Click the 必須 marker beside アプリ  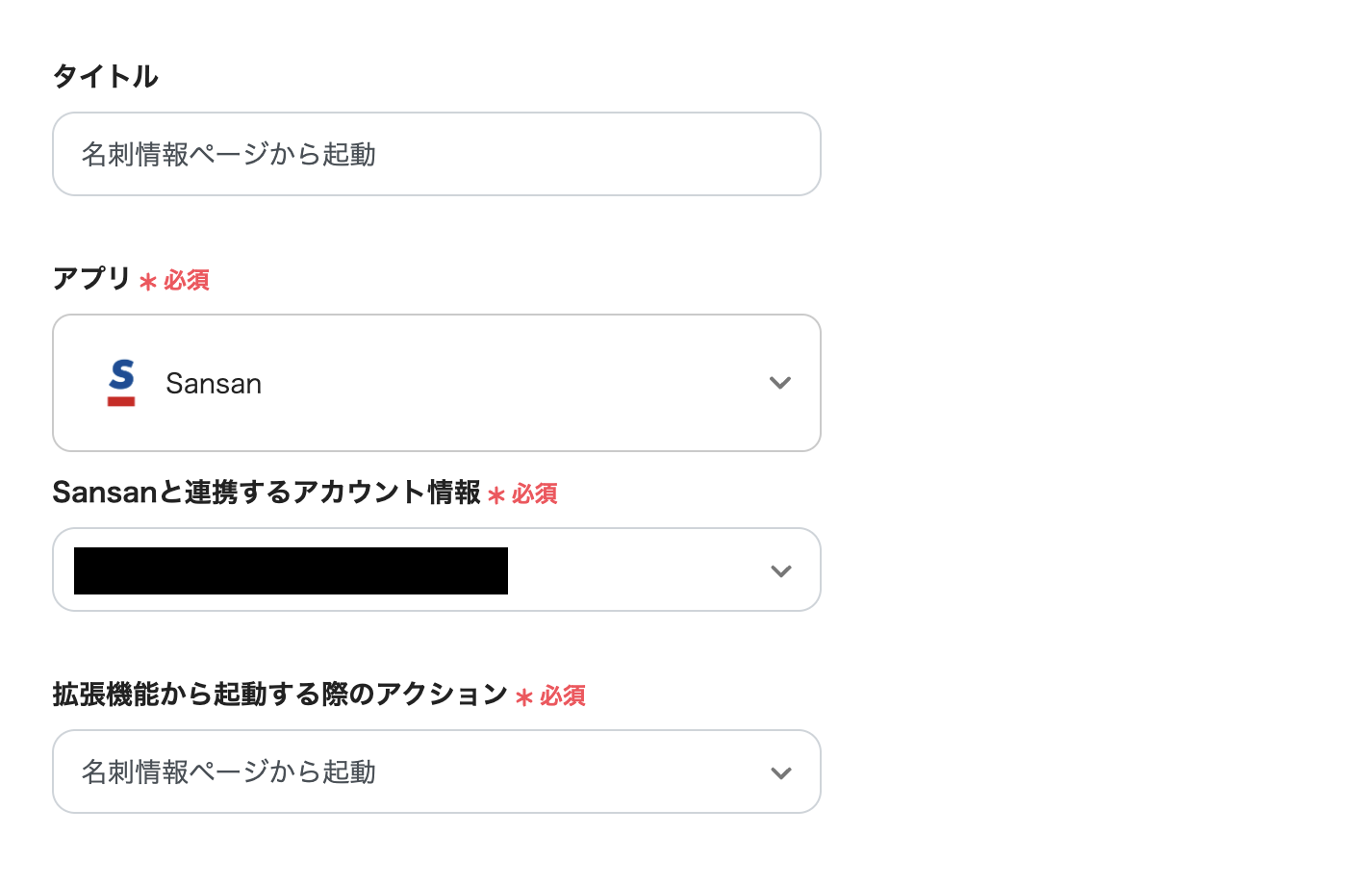(187, 280)
